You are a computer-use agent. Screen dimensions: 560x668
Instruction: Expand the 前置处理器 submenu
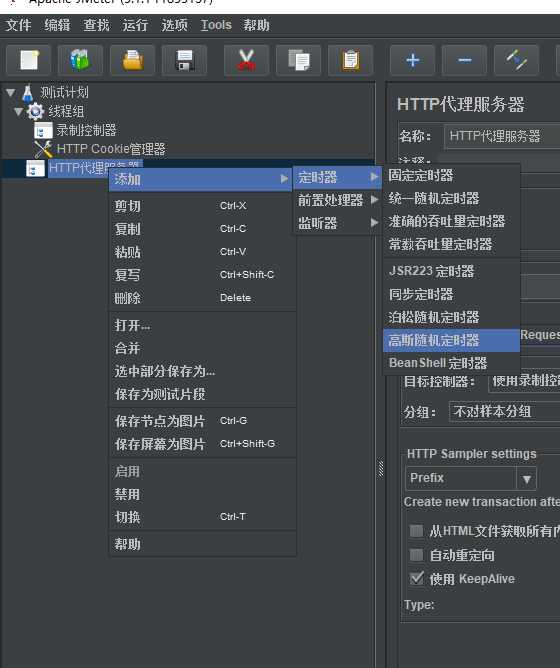point(337,200)
